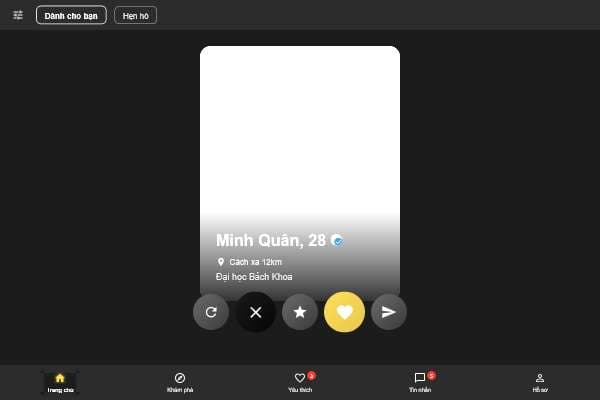
Task: Click the red badge on Yêu thích
Action: pyautogui.click(x=311, y=376)
